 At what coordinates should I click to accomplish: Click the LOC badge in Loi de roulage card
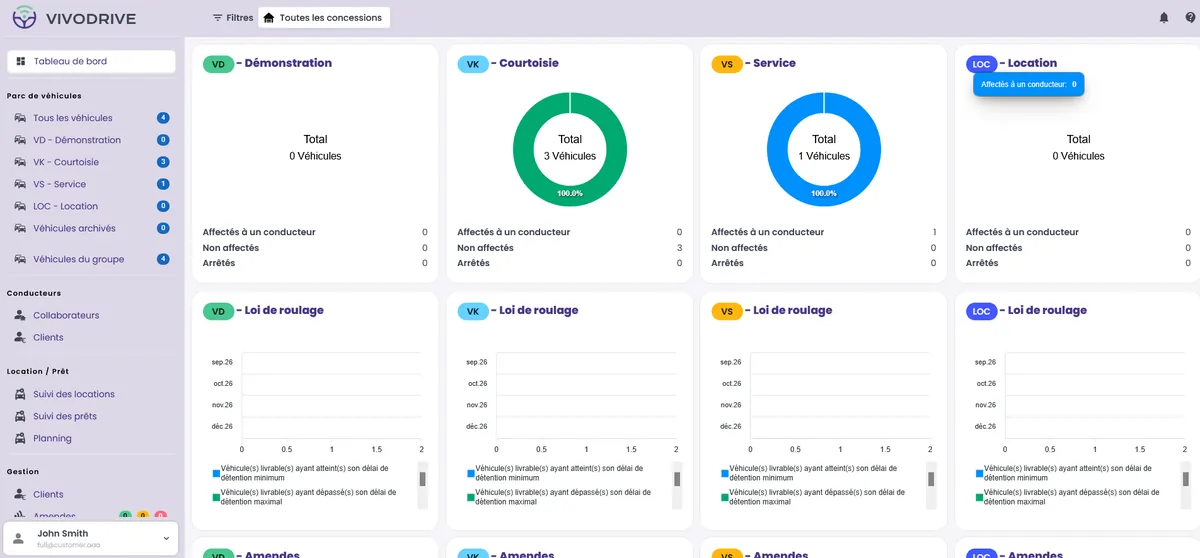click(x=981, y=311)
